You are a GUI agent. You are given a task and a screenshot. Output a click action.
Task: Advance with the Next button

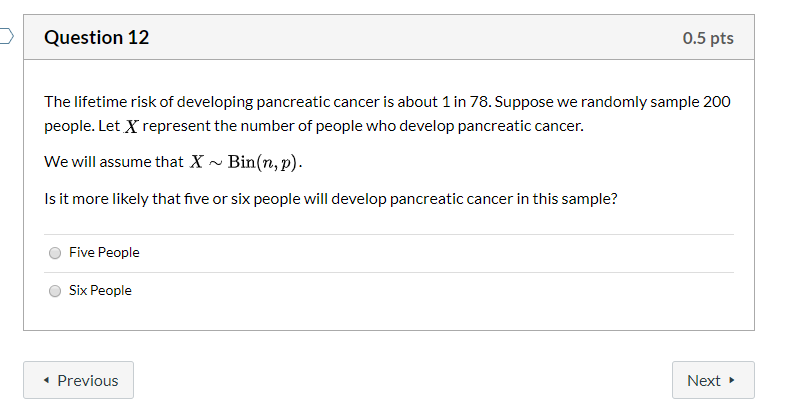pyautogui.click(x=713, y=380)
